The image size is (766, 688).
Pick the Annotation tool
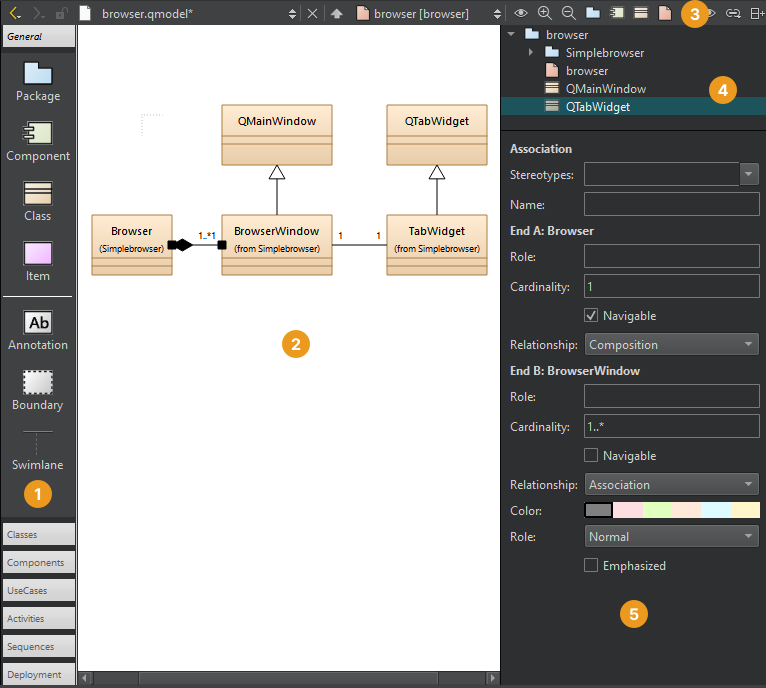point(38,329)
